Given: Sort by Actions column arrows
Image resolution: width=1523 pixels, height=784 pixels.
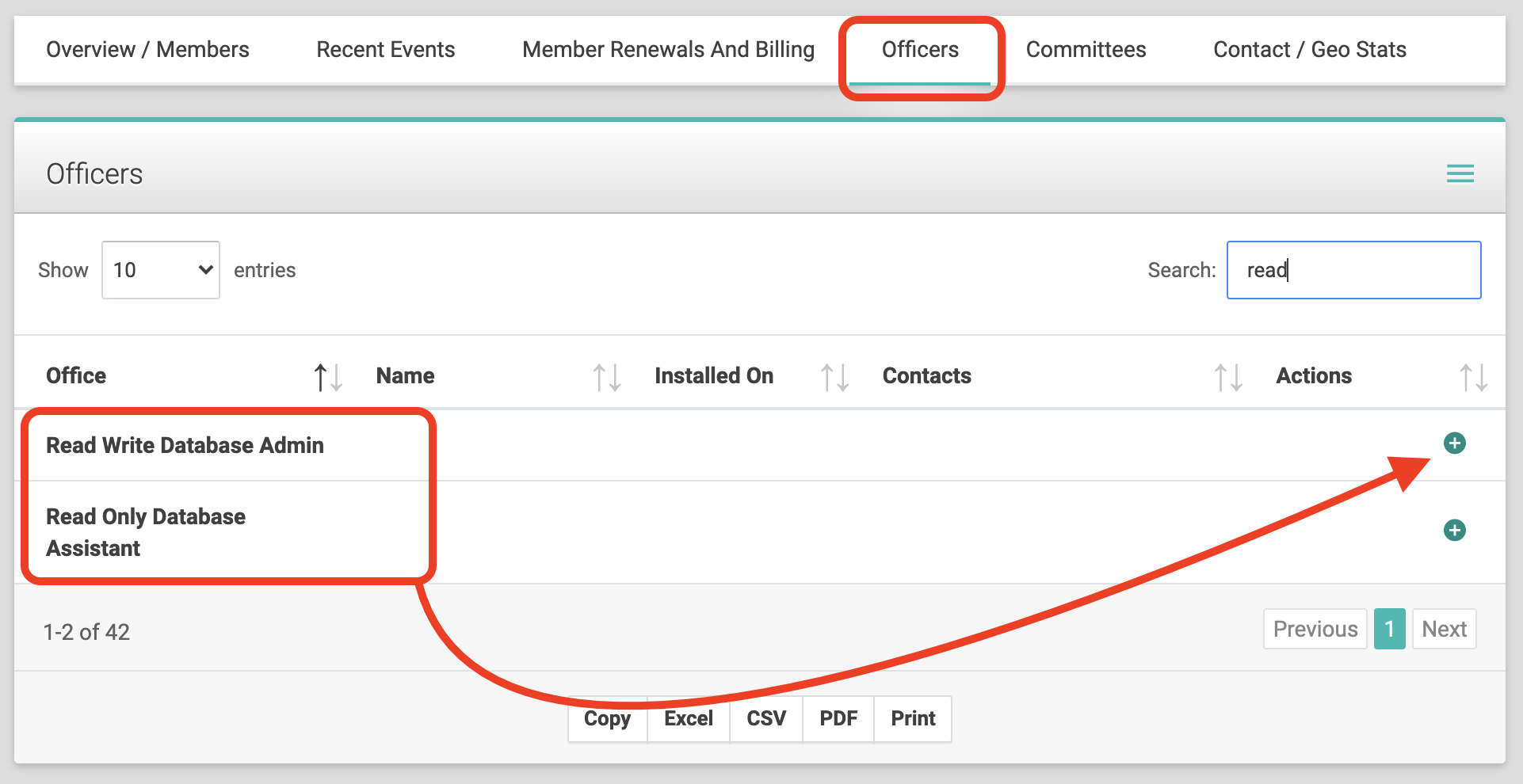Looking at the screenshot, I should (1473, 377).
